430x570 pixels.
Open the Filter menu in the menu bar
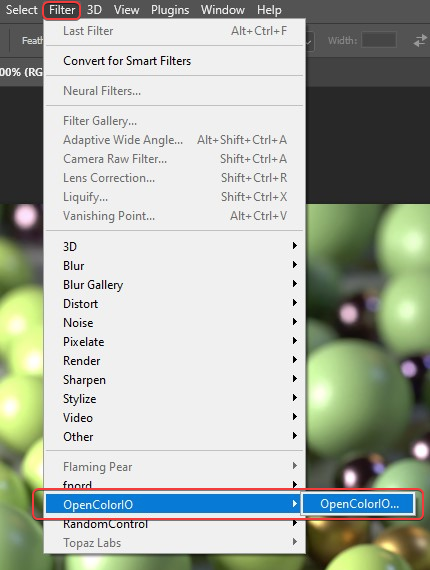pyautogui.click(x=62, y=10)
